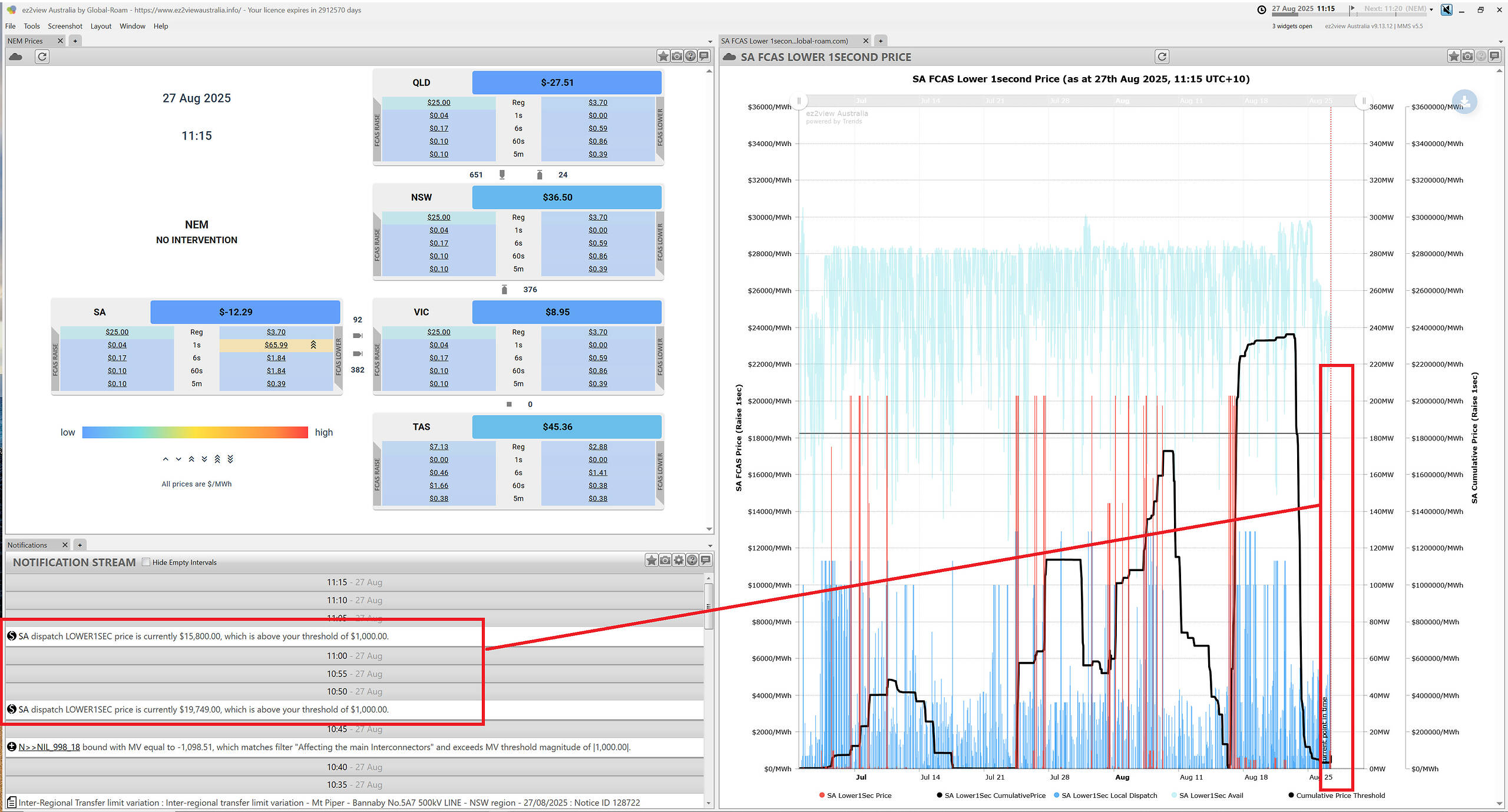Click NSW energy price $36.50
This screenshot has height=812, width=1508.
coord(567,197)
